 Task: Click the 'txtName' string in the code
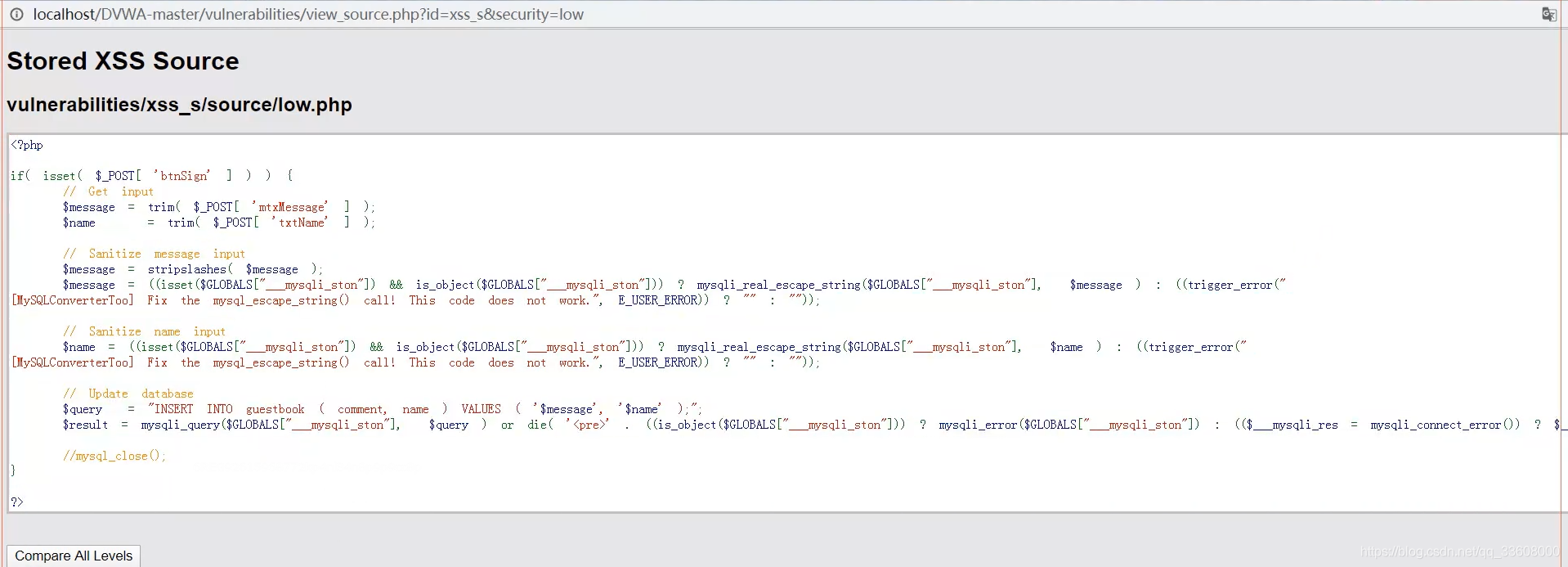(x=300, y=223)
